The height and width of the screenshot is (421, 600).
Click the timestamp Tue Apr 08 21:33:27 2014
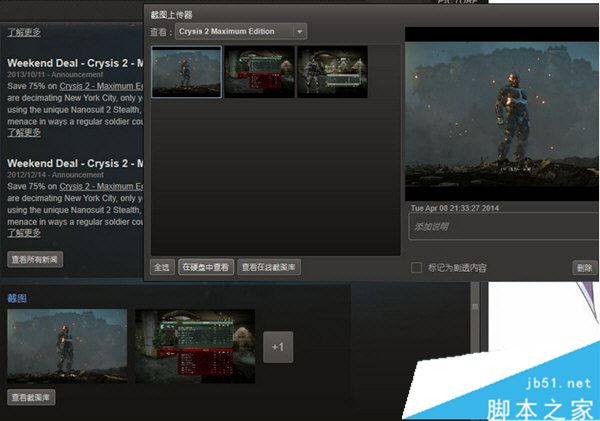[x=455, y=208]
